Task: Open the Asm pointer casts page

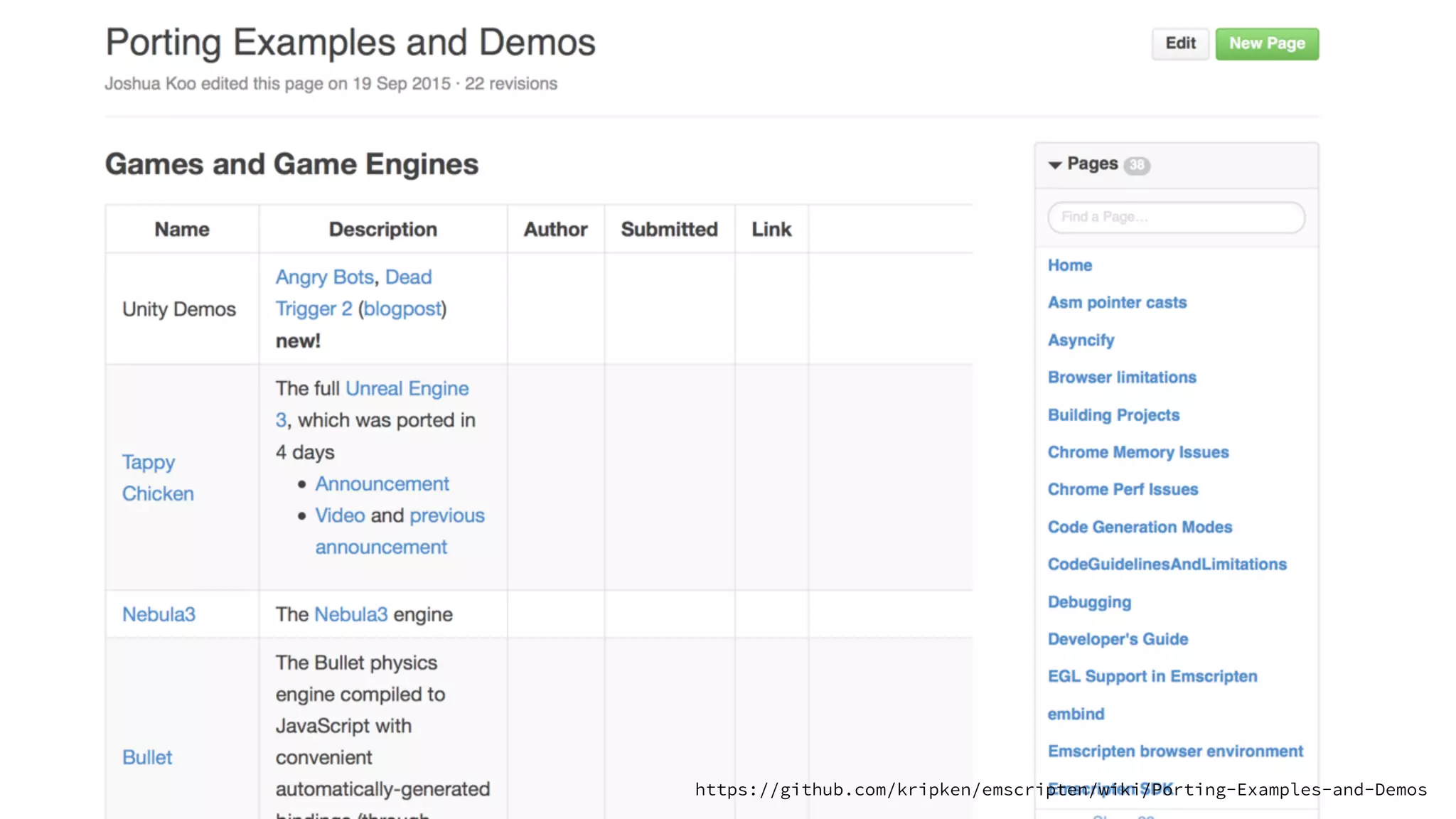Action: click(1117, 303)
